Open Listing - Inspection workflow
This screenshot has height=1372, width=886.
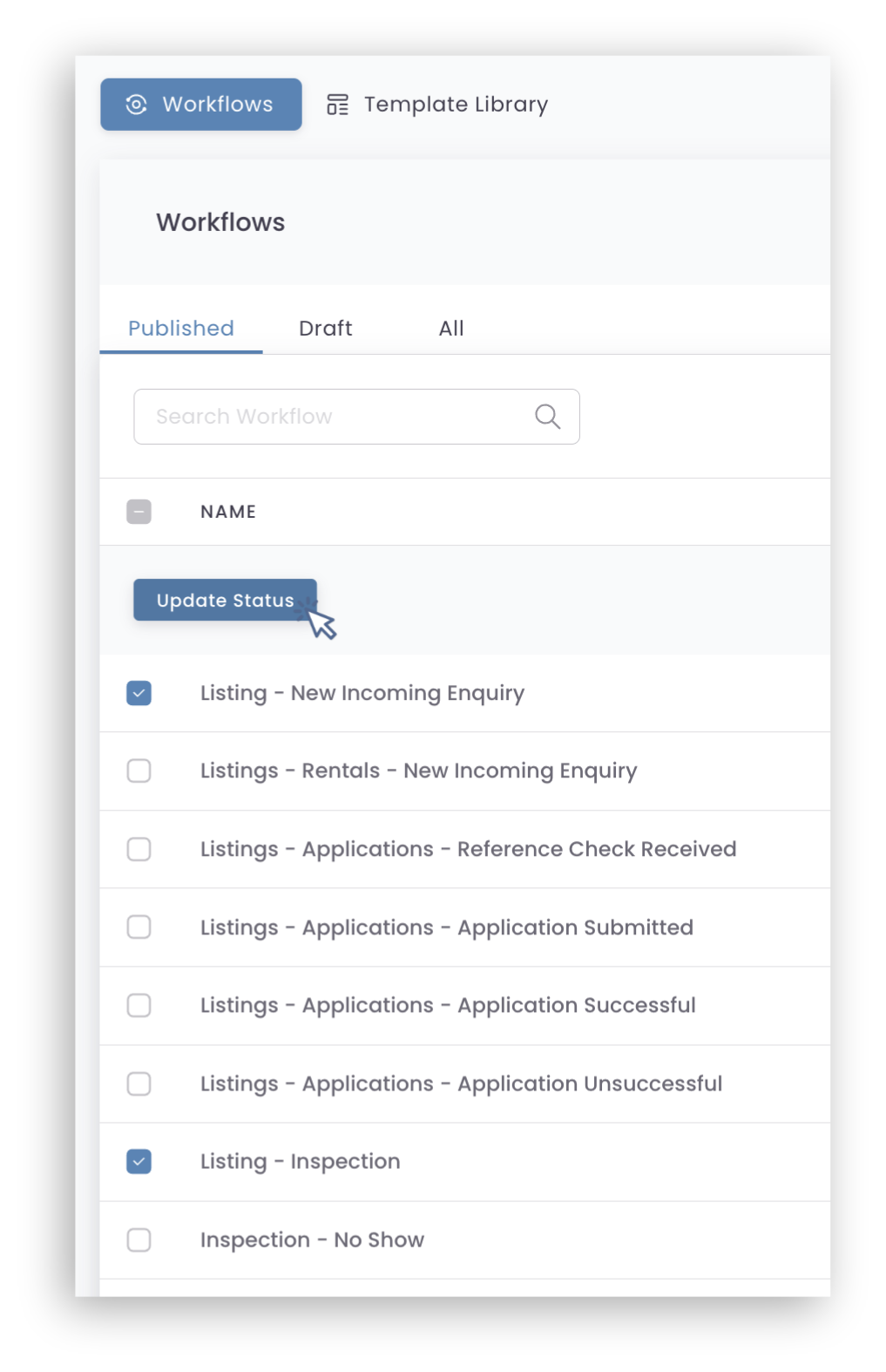(x=300, y=1161)
